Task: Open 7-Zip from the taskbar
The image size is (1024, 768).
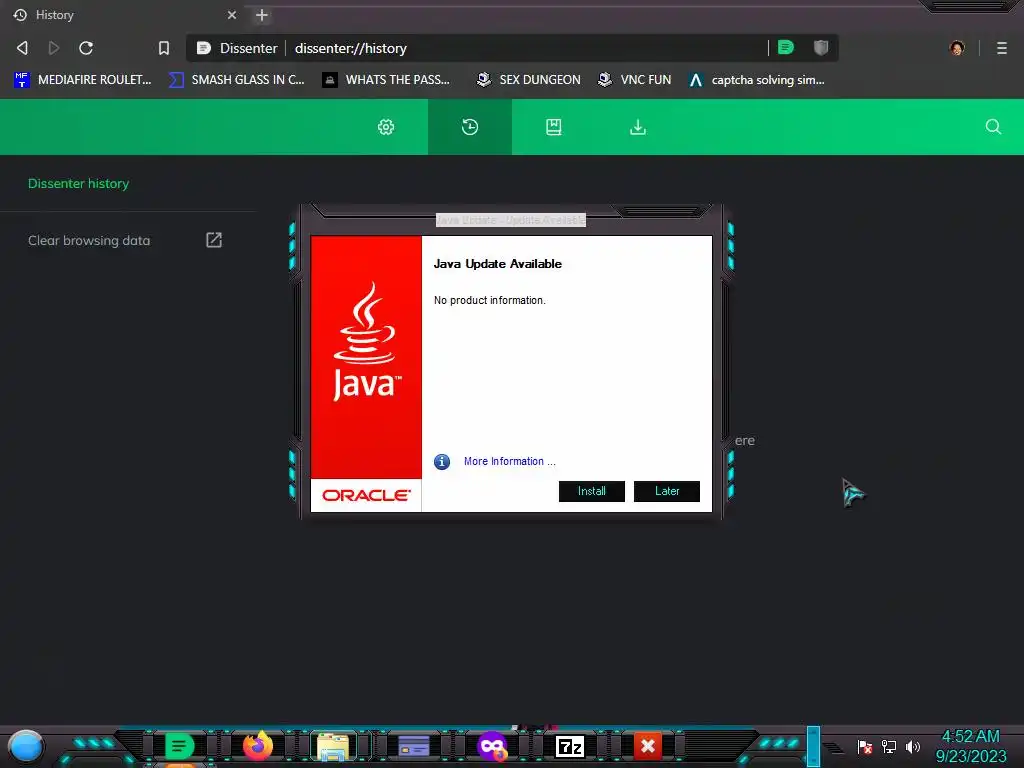Action: [569, 746]
